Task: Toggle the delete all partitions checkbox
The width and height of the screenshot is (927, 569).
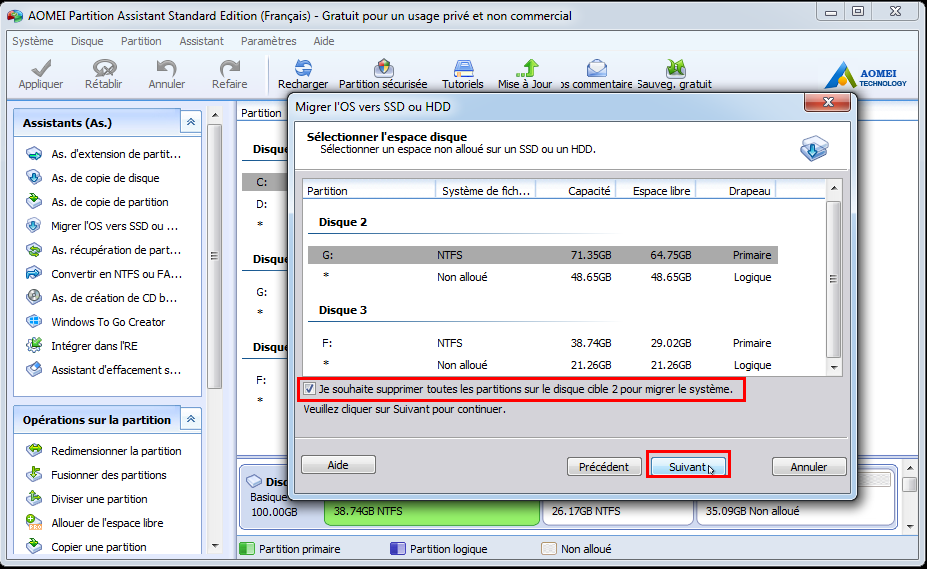Action: [309, 389]
